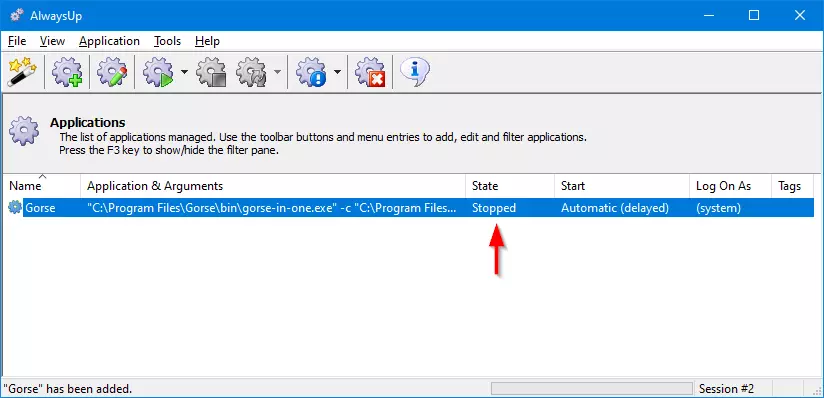
Task: Click the status bar progress indicator
Action: [x=591, y=389]
